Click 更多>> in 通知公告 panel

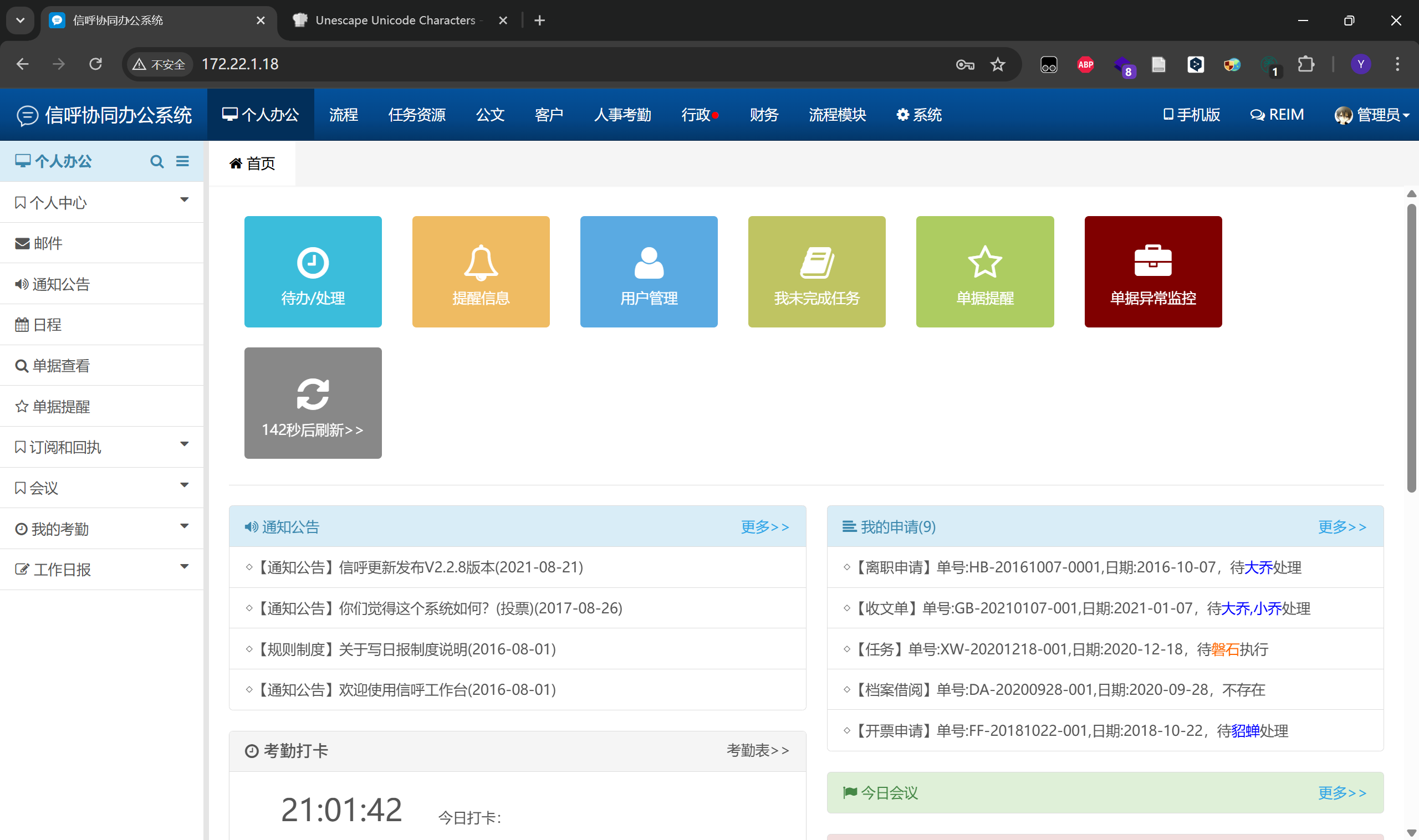pos(764,527)
